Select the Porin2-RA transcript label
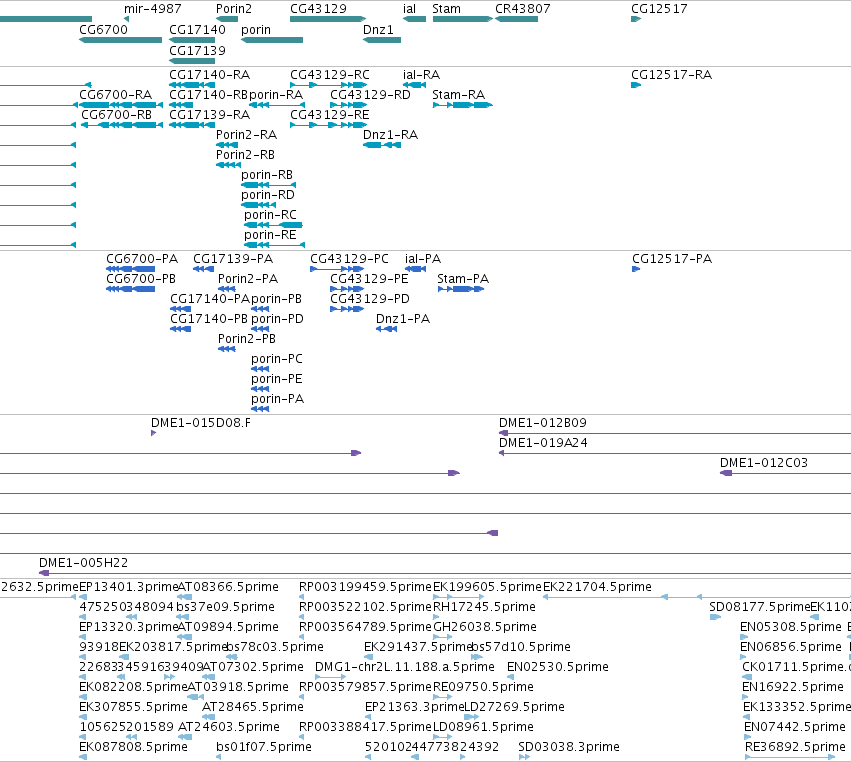The height and width of the screenshot is (762, 851). [246, 135]
